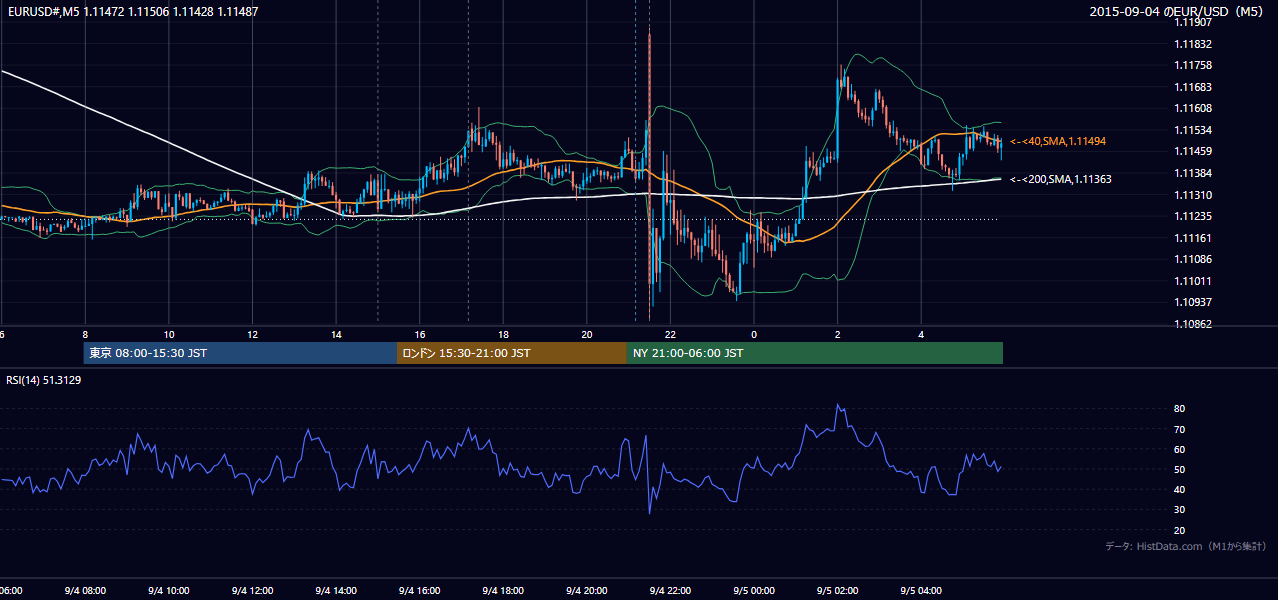1278x600 pixels.
Task: Click price level 1.11235 on axis
Action: pyautogui.click(x=1194, y=216)
